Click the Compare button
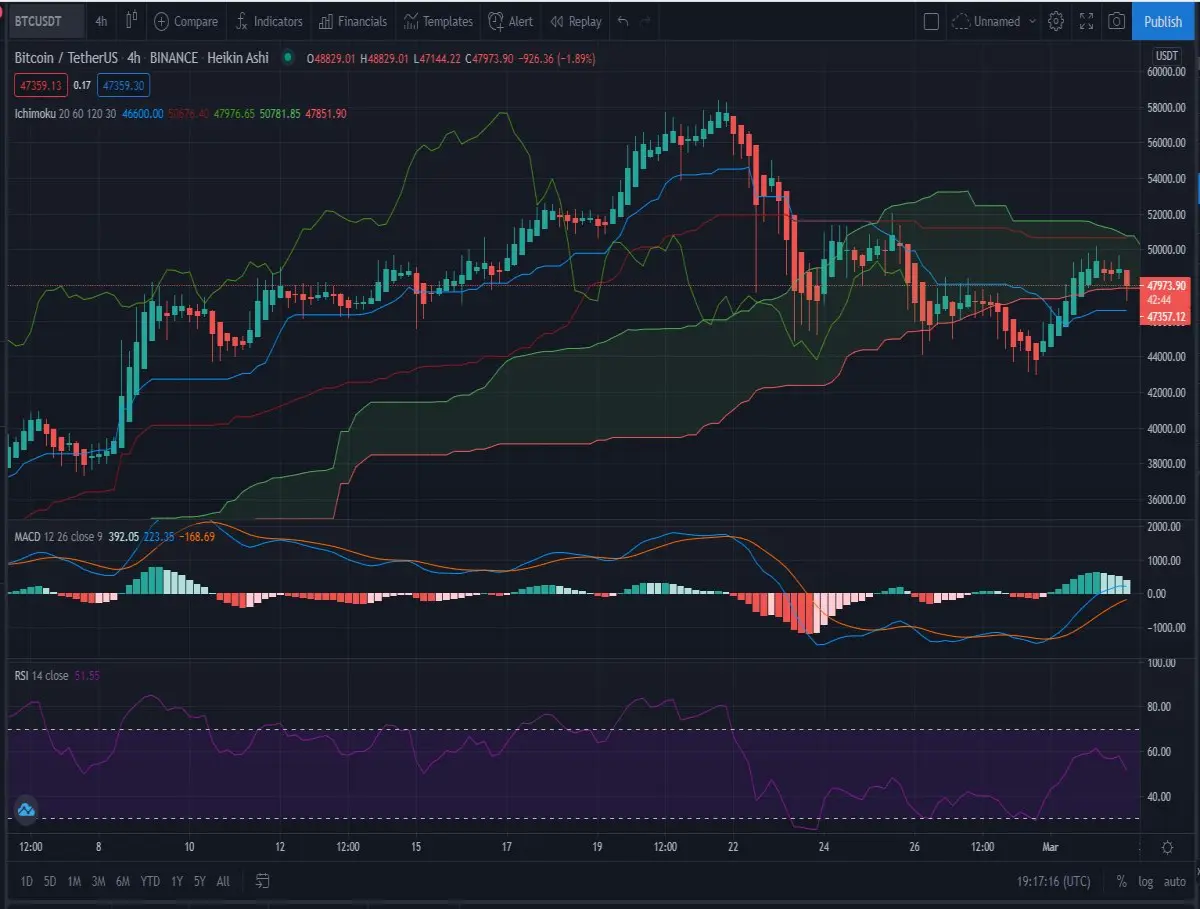 tap(186, 21)
